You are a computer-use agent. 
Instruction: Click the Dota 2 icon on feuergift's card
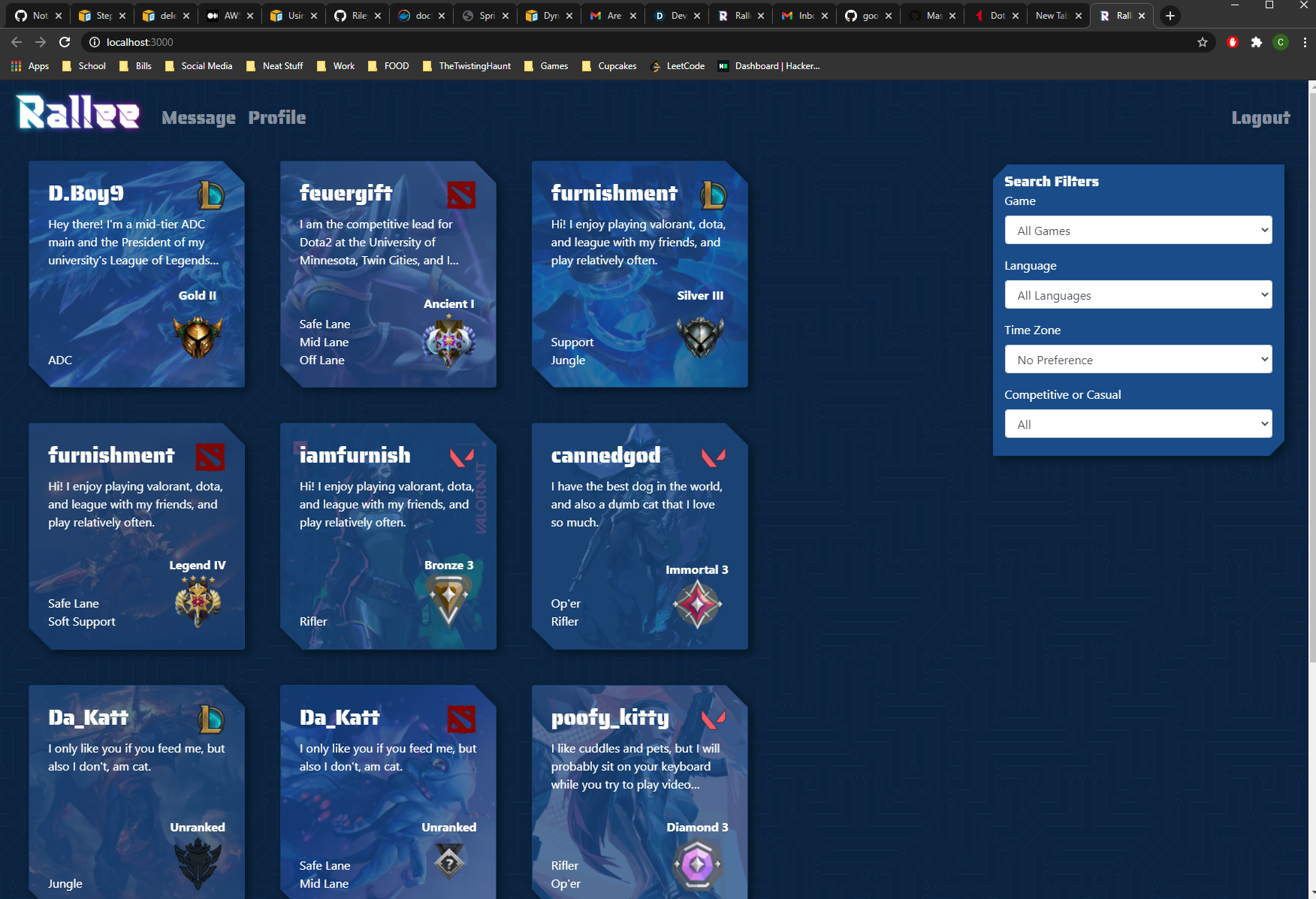click(461, 195)
